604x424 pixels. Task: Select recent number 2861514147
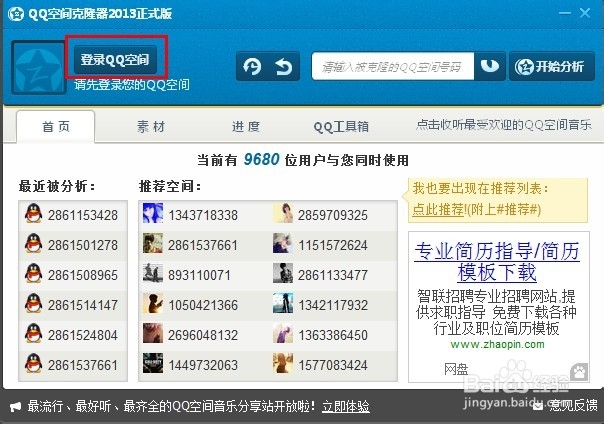[83, 305]
